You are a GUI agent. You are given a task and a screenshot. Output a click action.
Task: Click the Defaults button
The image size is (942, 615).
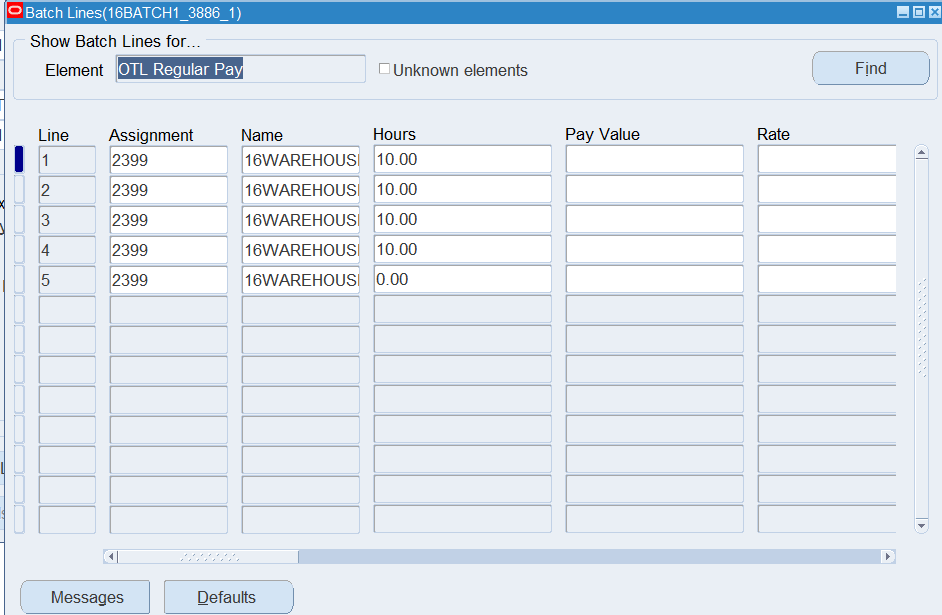[228, 597]
